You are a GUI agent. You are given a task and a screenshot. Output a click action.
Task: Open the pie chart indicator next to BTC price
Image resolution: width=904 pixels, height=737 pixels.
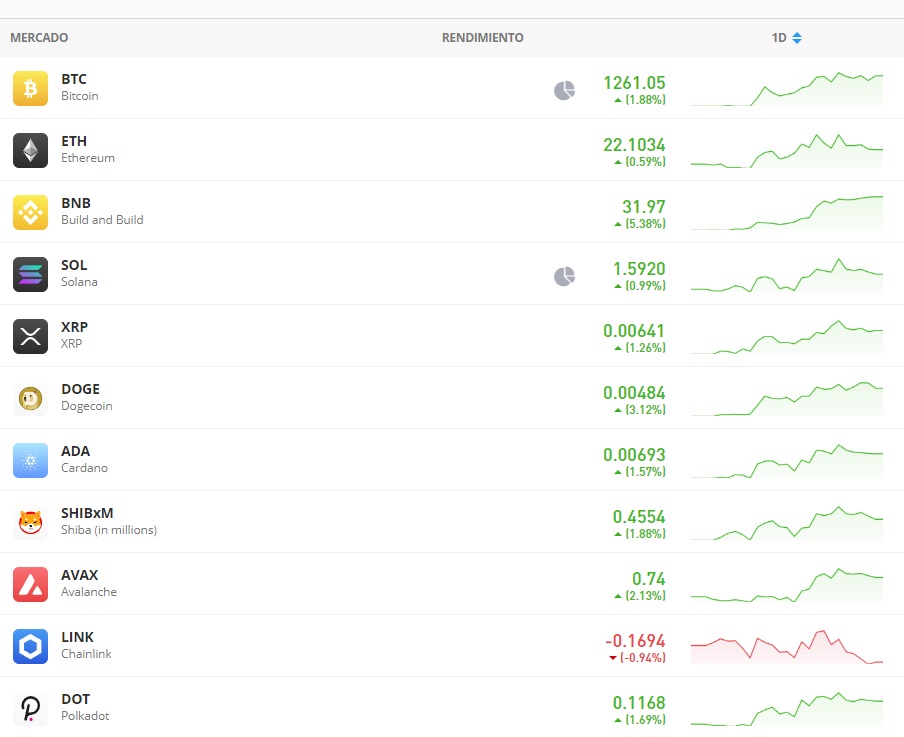(x=564, y=89)
